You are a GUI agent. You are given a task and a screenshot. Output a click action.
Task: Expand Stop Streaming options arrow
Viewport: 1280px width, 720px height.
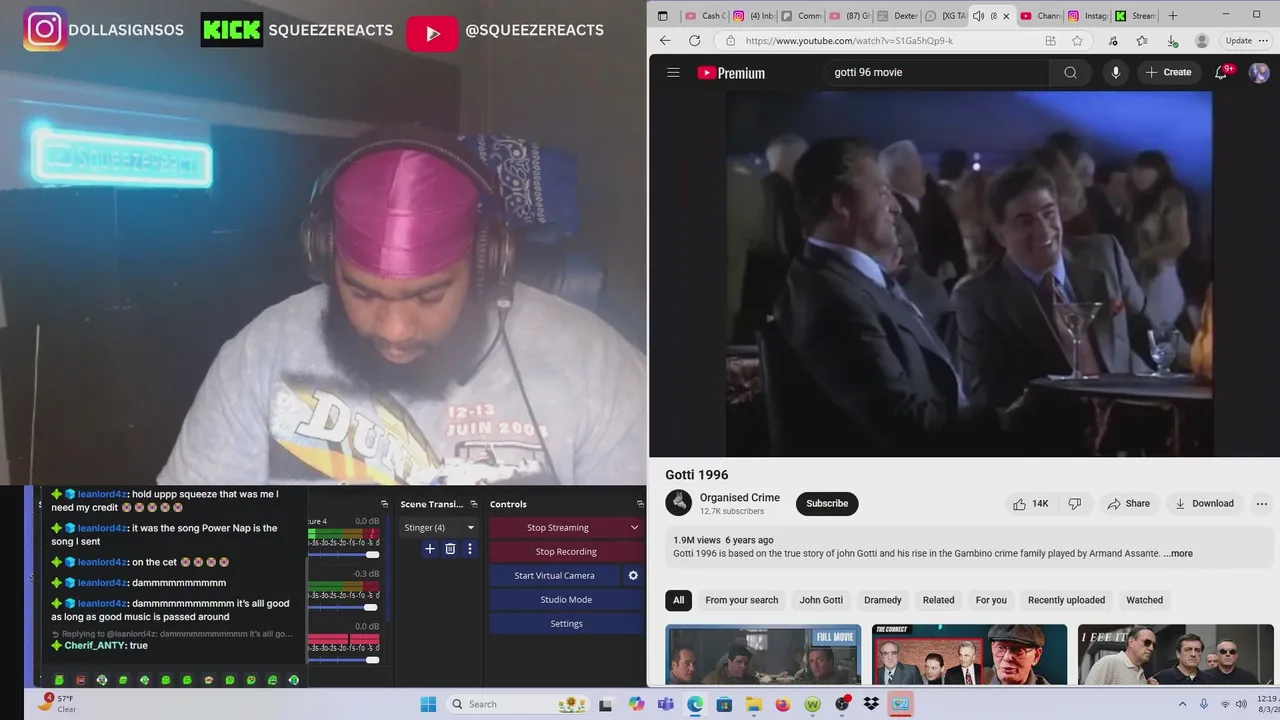[634, 528]
